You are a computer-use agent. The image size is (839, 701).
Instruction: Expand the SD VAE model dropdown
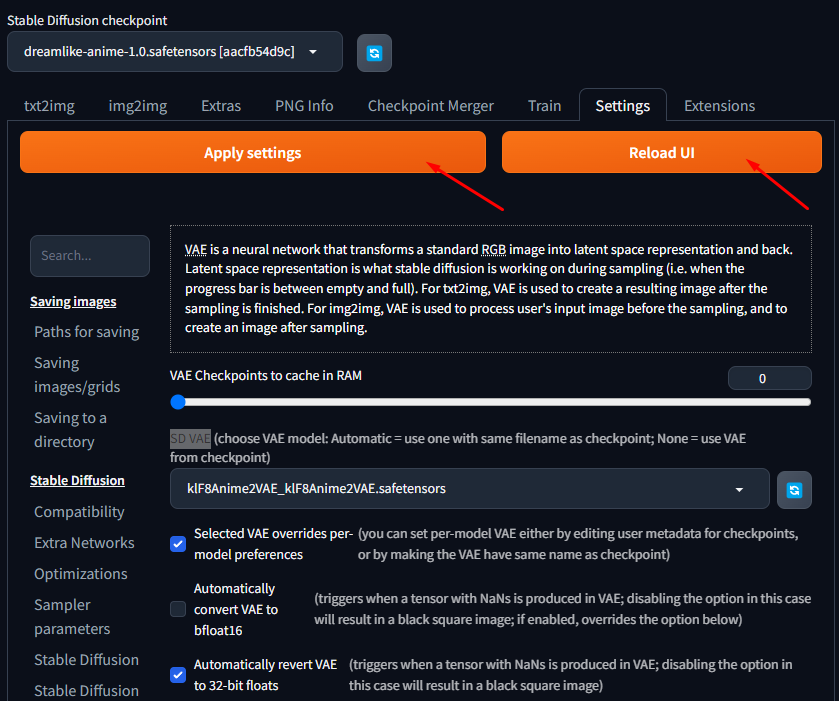470,489
